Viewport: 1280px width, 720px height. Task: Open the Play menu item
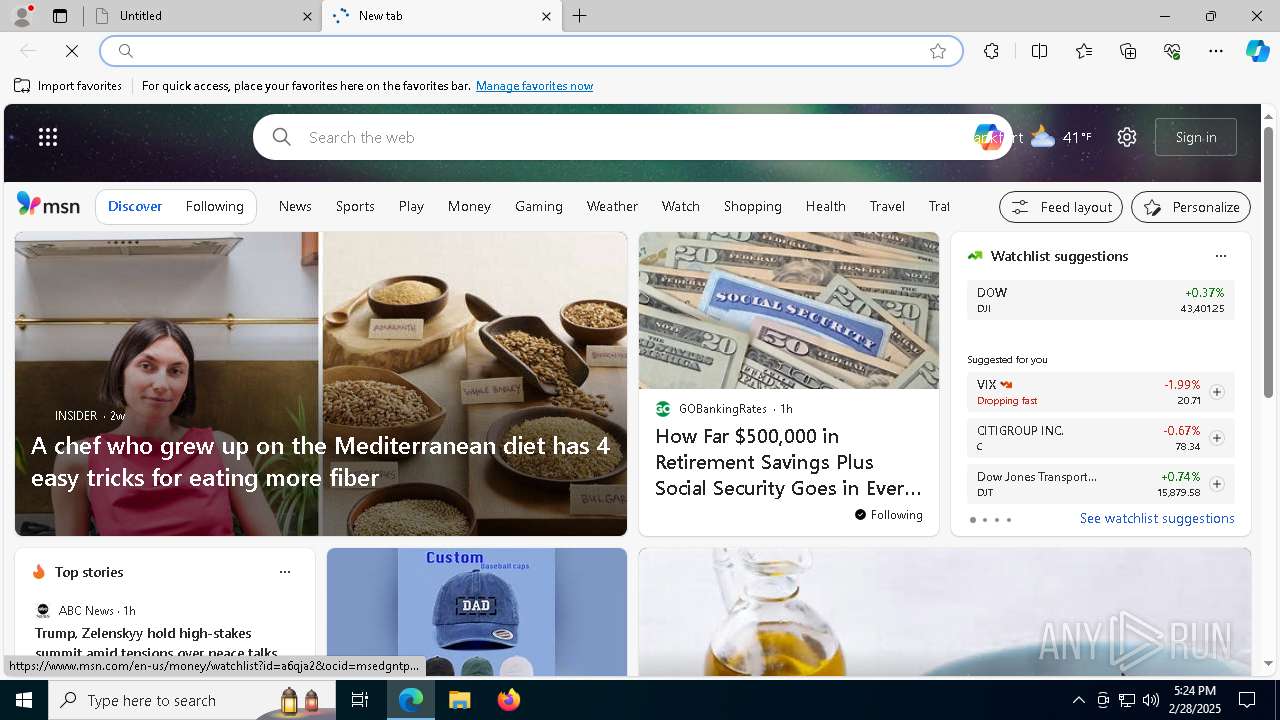(411, 206)
